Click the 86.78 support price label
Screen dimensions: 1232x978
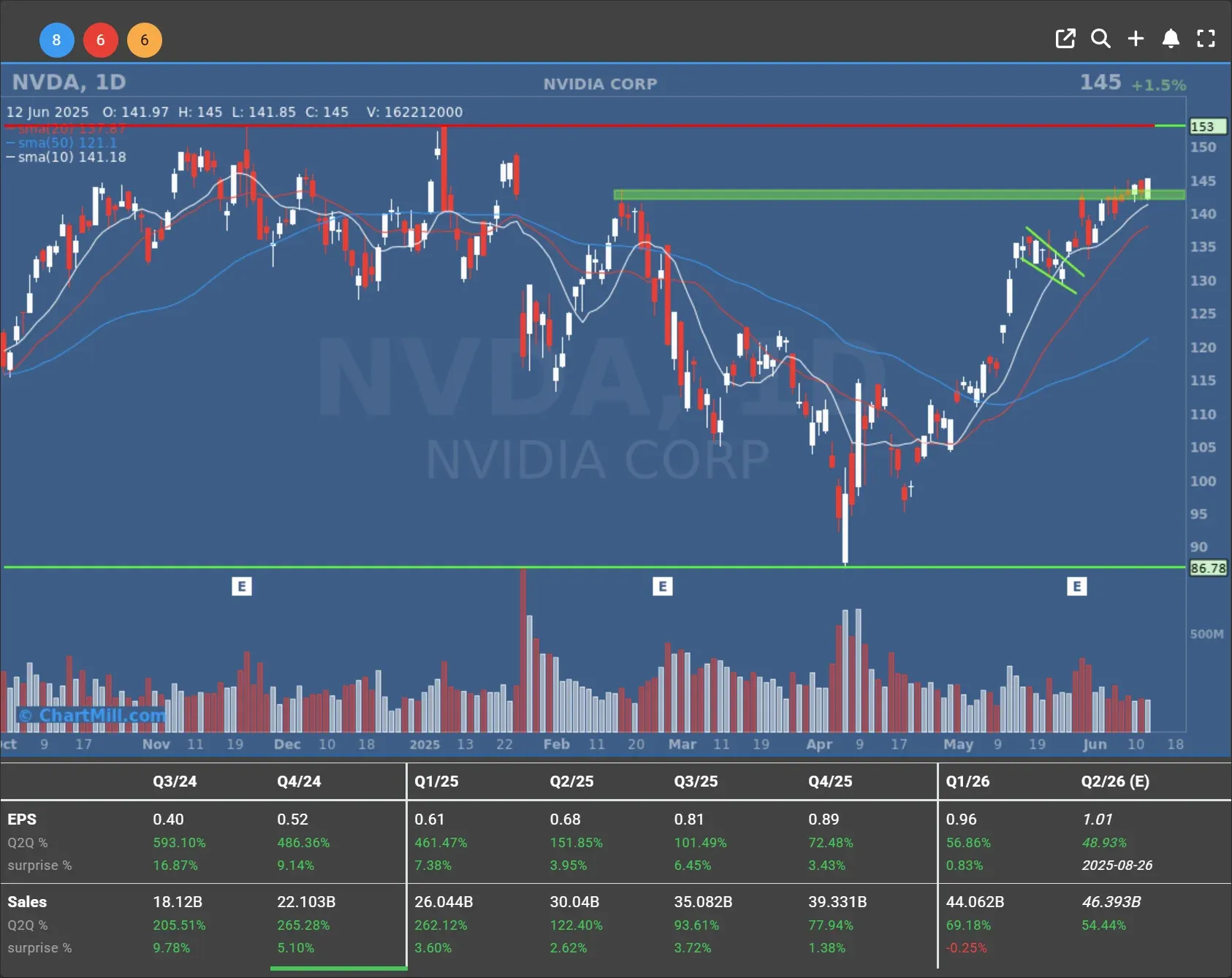1207,568
